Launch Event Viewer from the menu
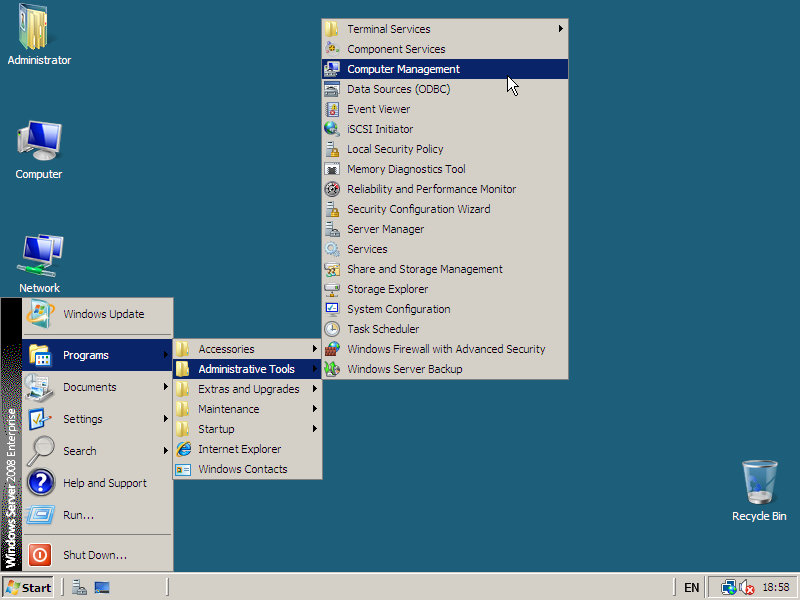 point(378,109)
